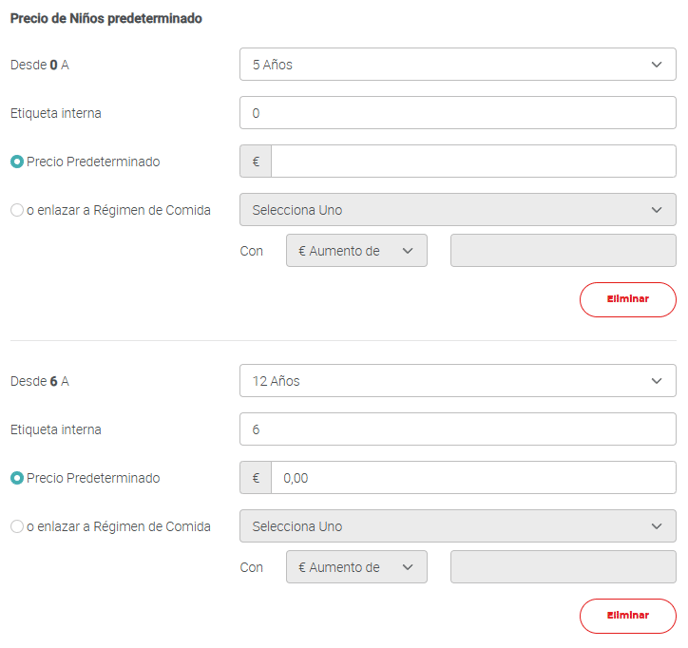
Task: Expand first Selecciona Uno meal plan dropdown
Action: [x=457, y=210]
